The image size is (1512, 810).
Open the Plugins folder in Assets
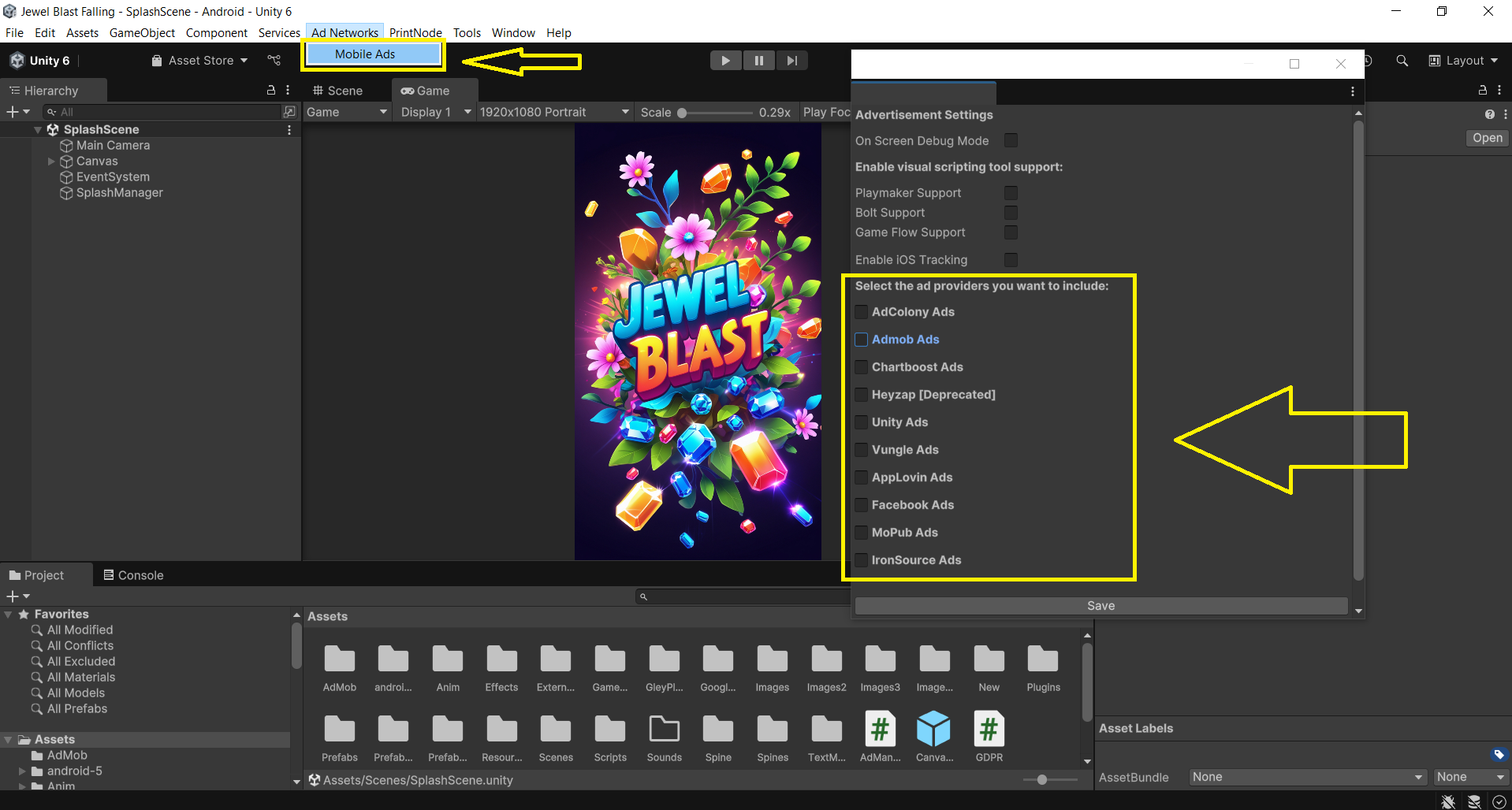click(x=1042, y=660)
